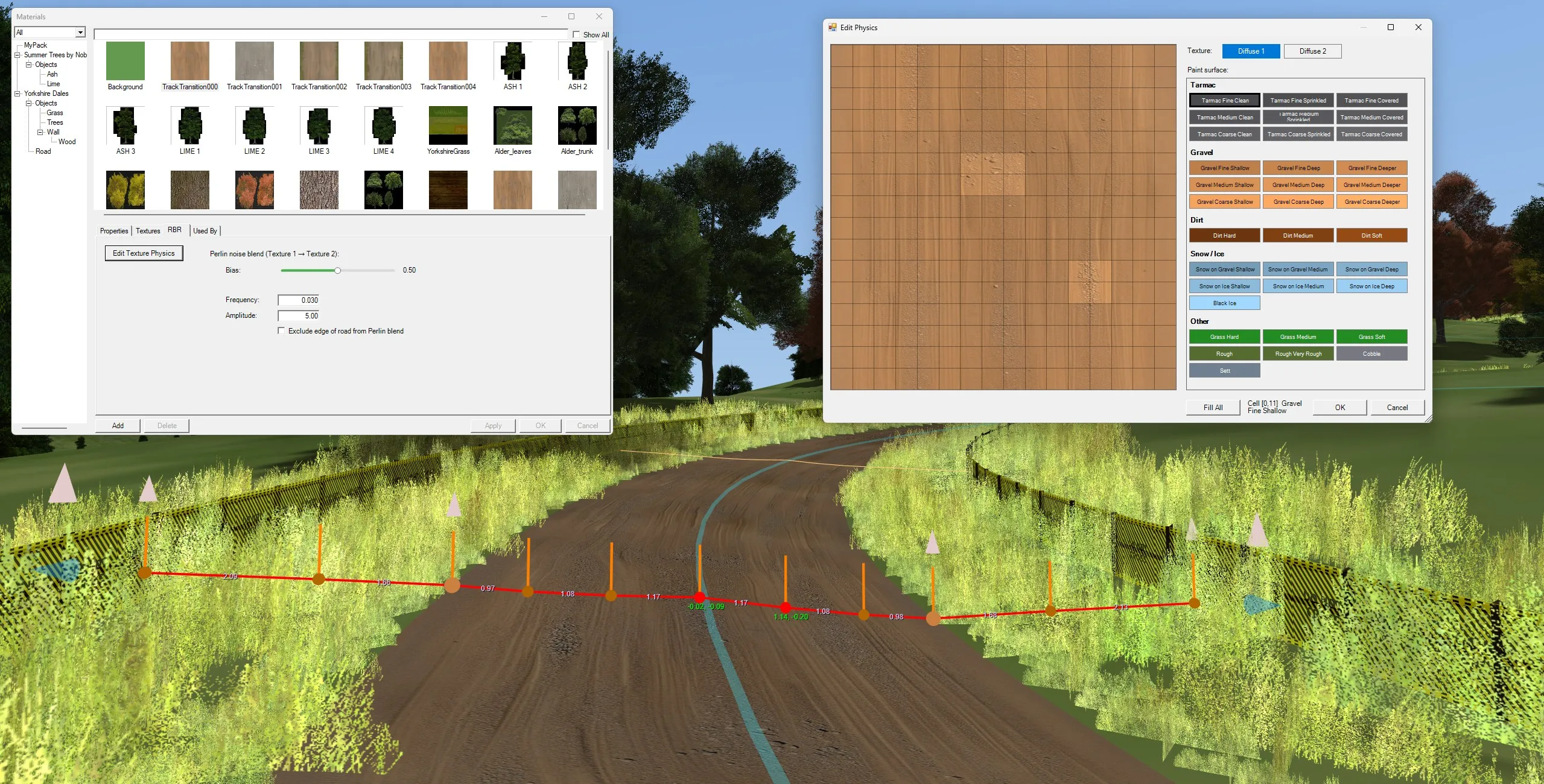Toggle the Show All checkbox
The width and height of the screenshot is (1544, 784).
(576, 34)
